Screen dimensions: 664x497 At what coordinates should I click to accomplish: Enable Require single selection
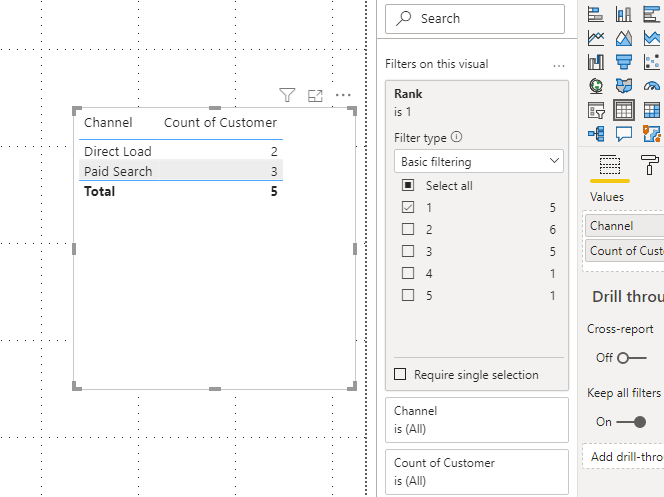click(x=400, y=374)
